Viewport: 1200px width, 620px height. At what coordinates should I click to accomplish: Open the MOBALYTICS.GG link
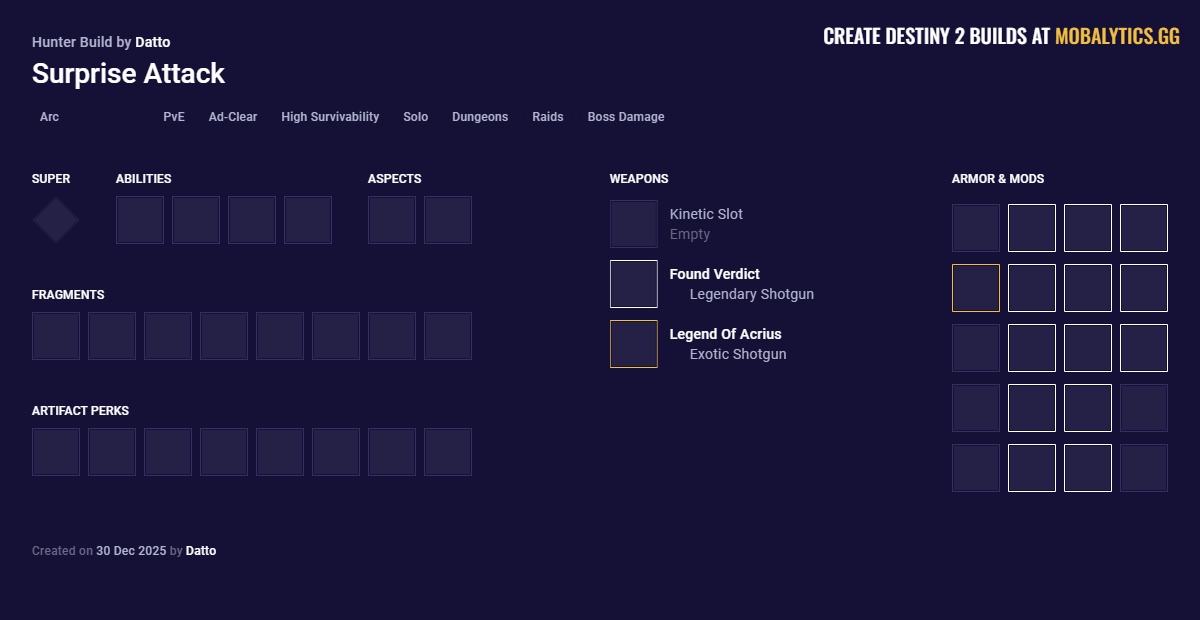[x=1117, y=37]
